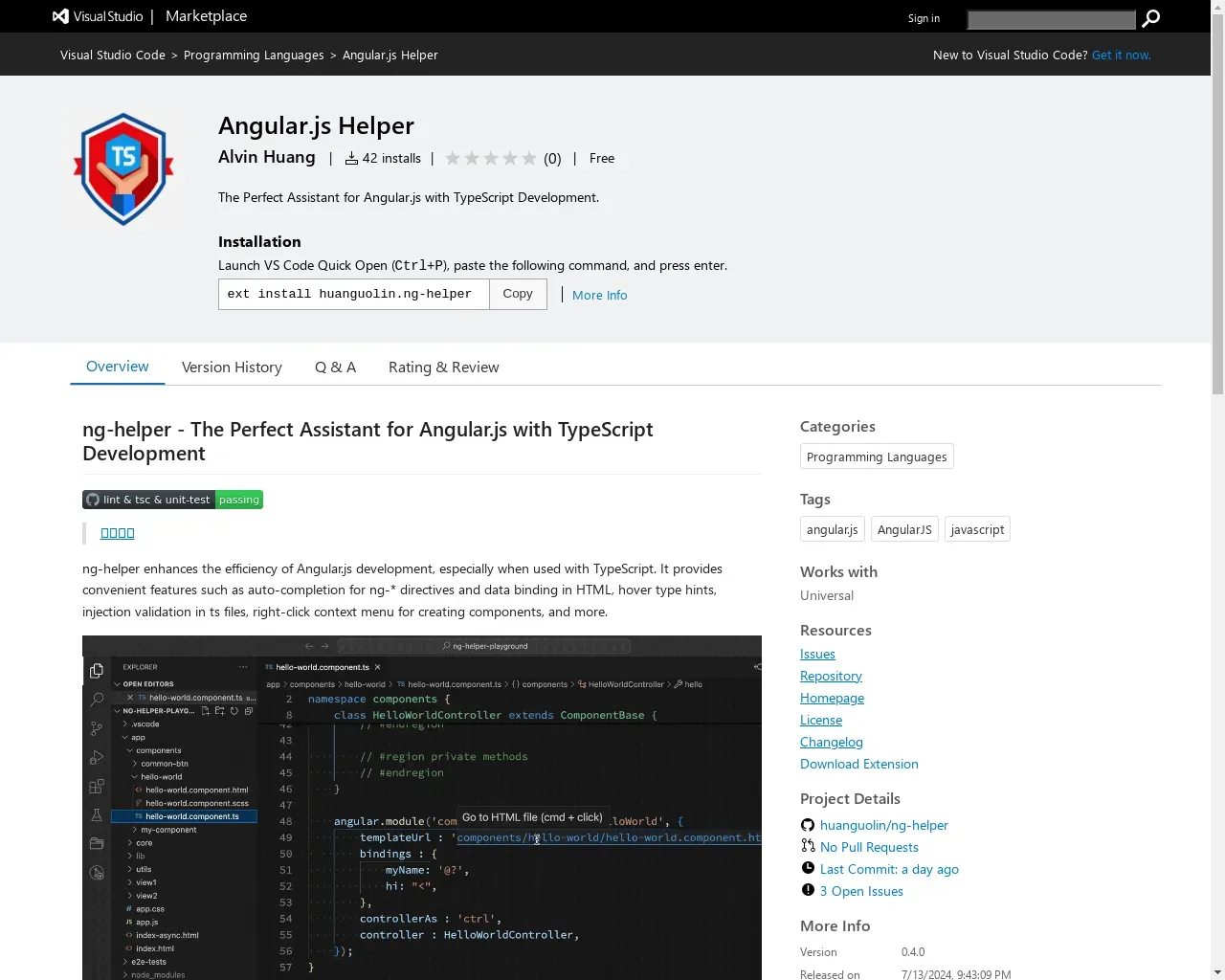Click the installs download icon
Viewport: 1225px width, 980px height.
[x=351, y=158]
